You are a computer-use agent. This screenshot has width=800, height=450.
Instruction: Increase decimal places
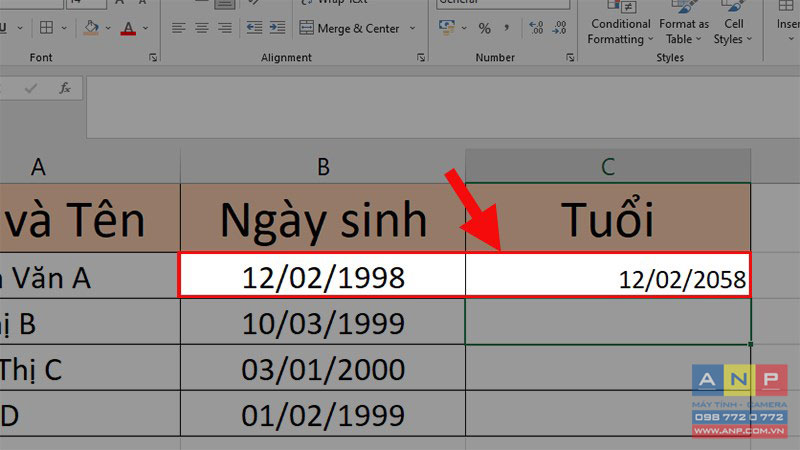pos(536,28)
